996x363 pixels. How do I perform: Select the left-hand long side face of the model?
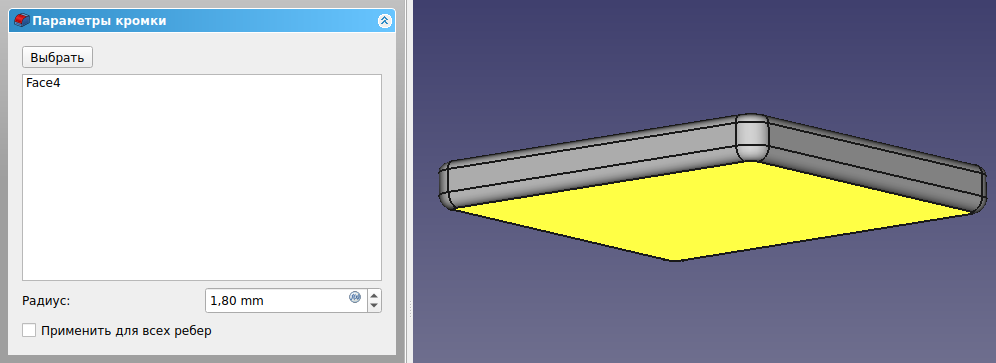591,163
